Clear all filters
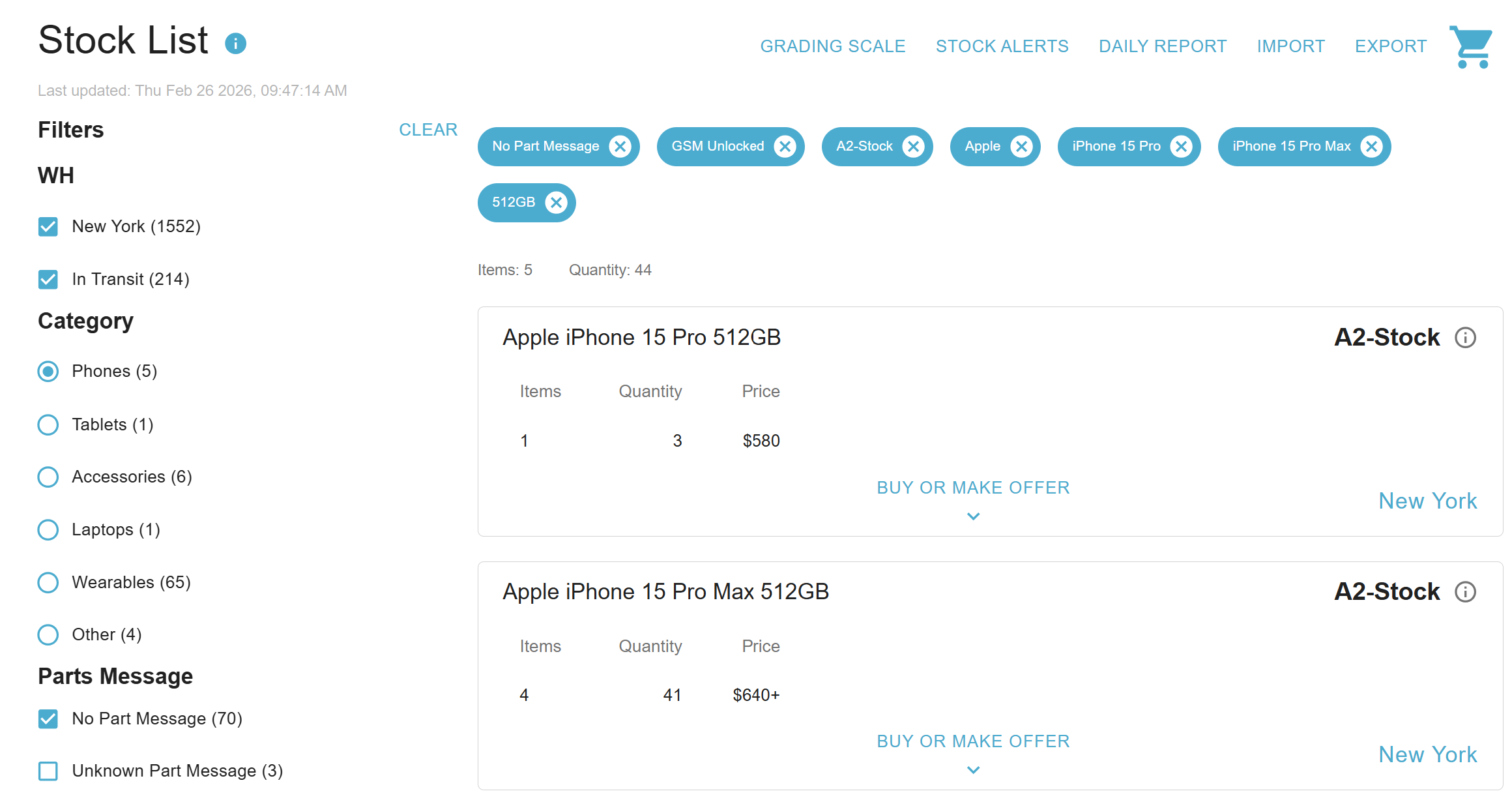 pyautogui.click(x=428, y=130)
